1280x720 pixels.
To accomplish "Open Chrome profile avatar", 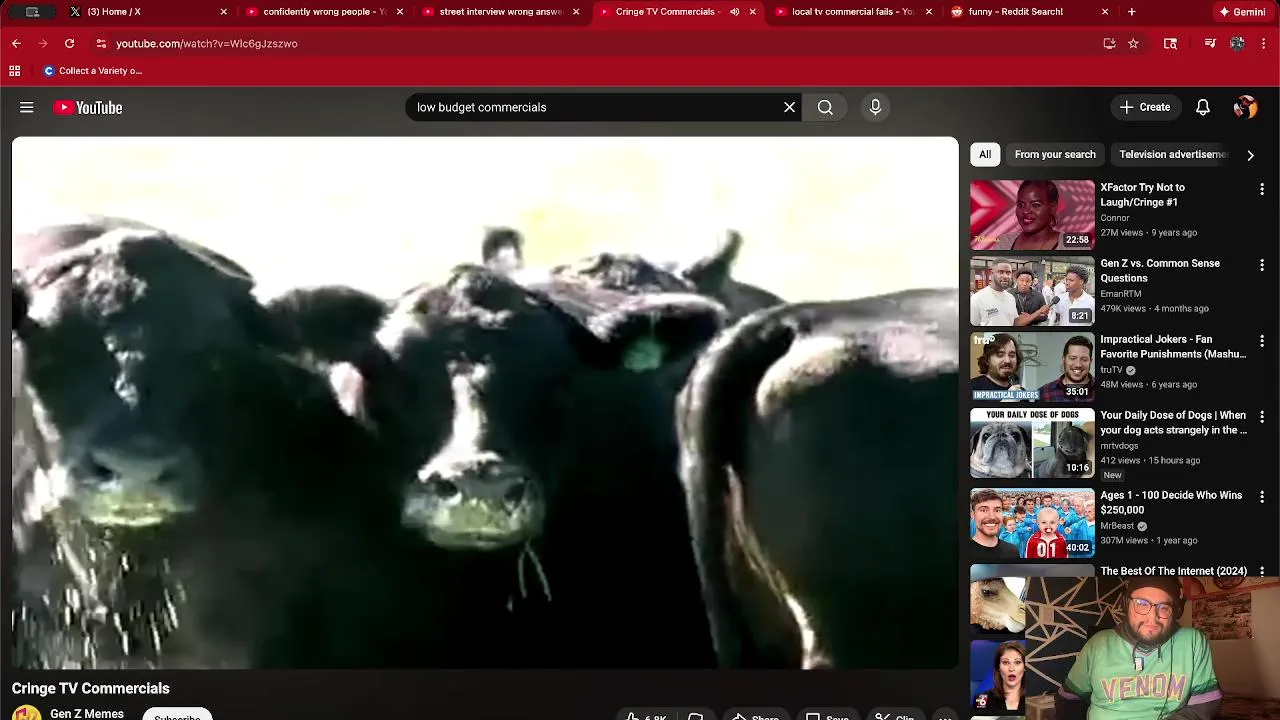I will click(x=1237, y=43).
